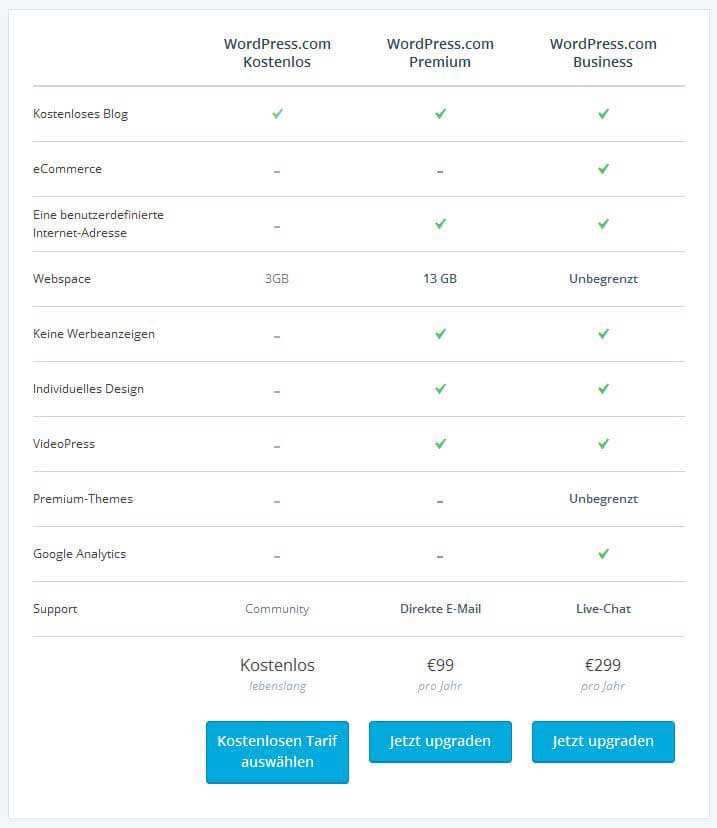The width and height of the screenshot is (717, 828).
Task: Click the 'VideoPress' row label
Action: pyautogui.click(x=64, y=444)
